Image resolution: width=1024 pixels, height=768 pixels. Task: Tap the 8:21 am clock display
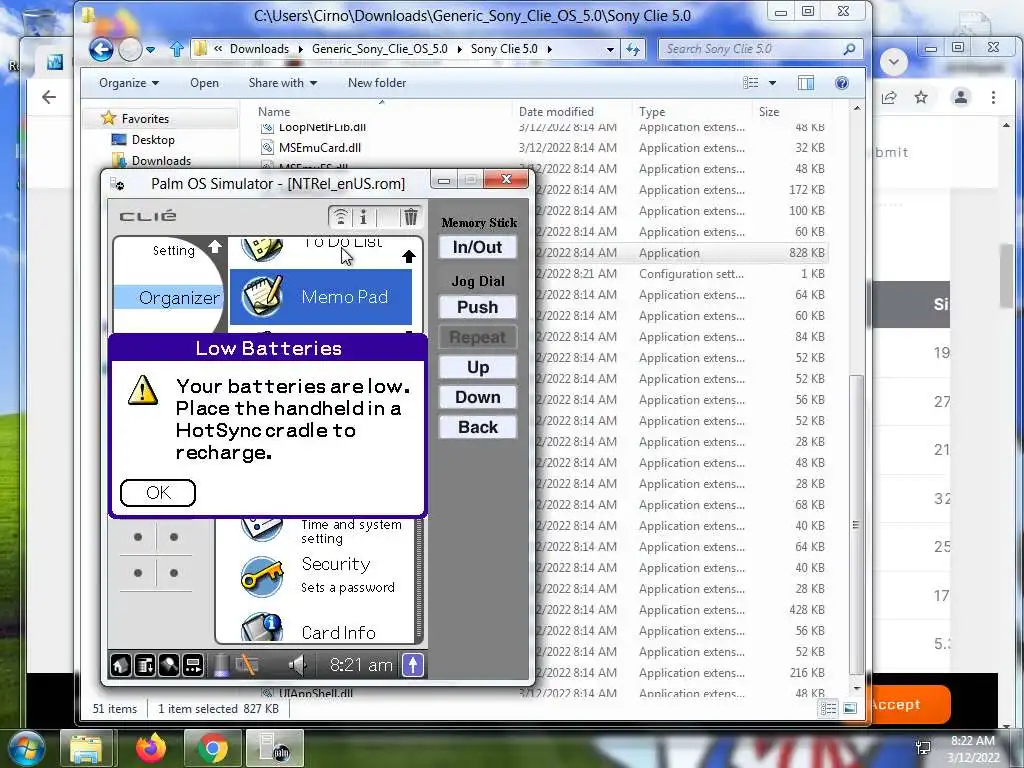tap(361, 665)
